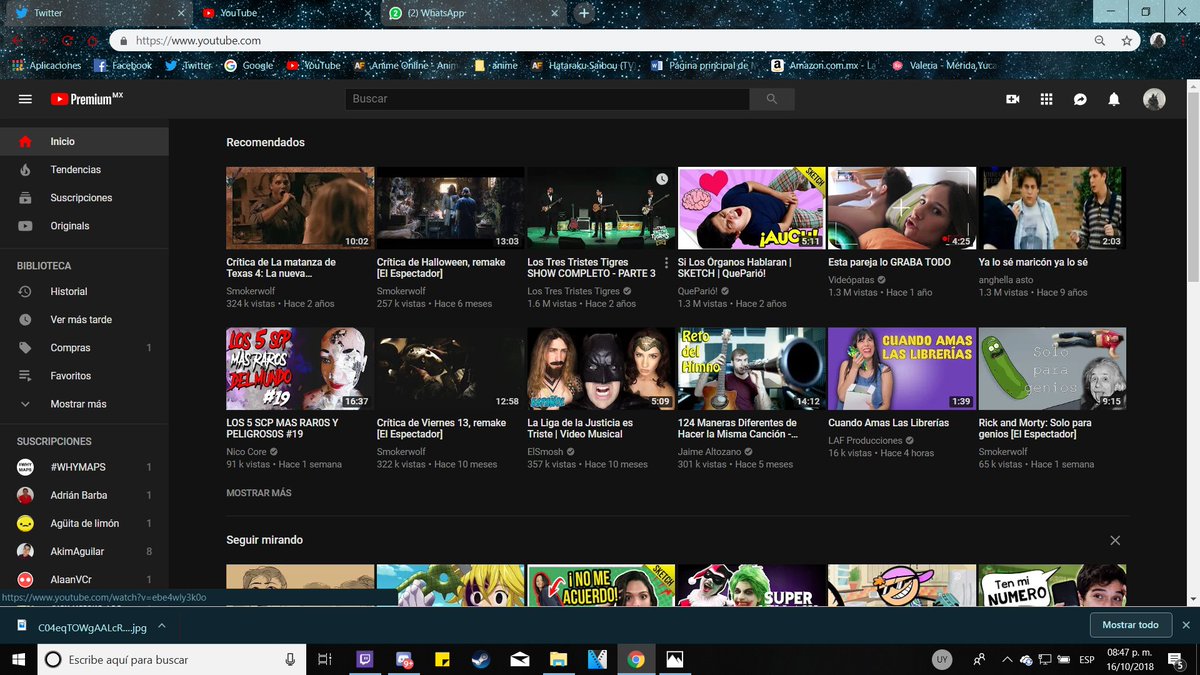Screen dimensions: 1200x675
Task: Go to Inicio in sidebar
Action: (84, 141)
